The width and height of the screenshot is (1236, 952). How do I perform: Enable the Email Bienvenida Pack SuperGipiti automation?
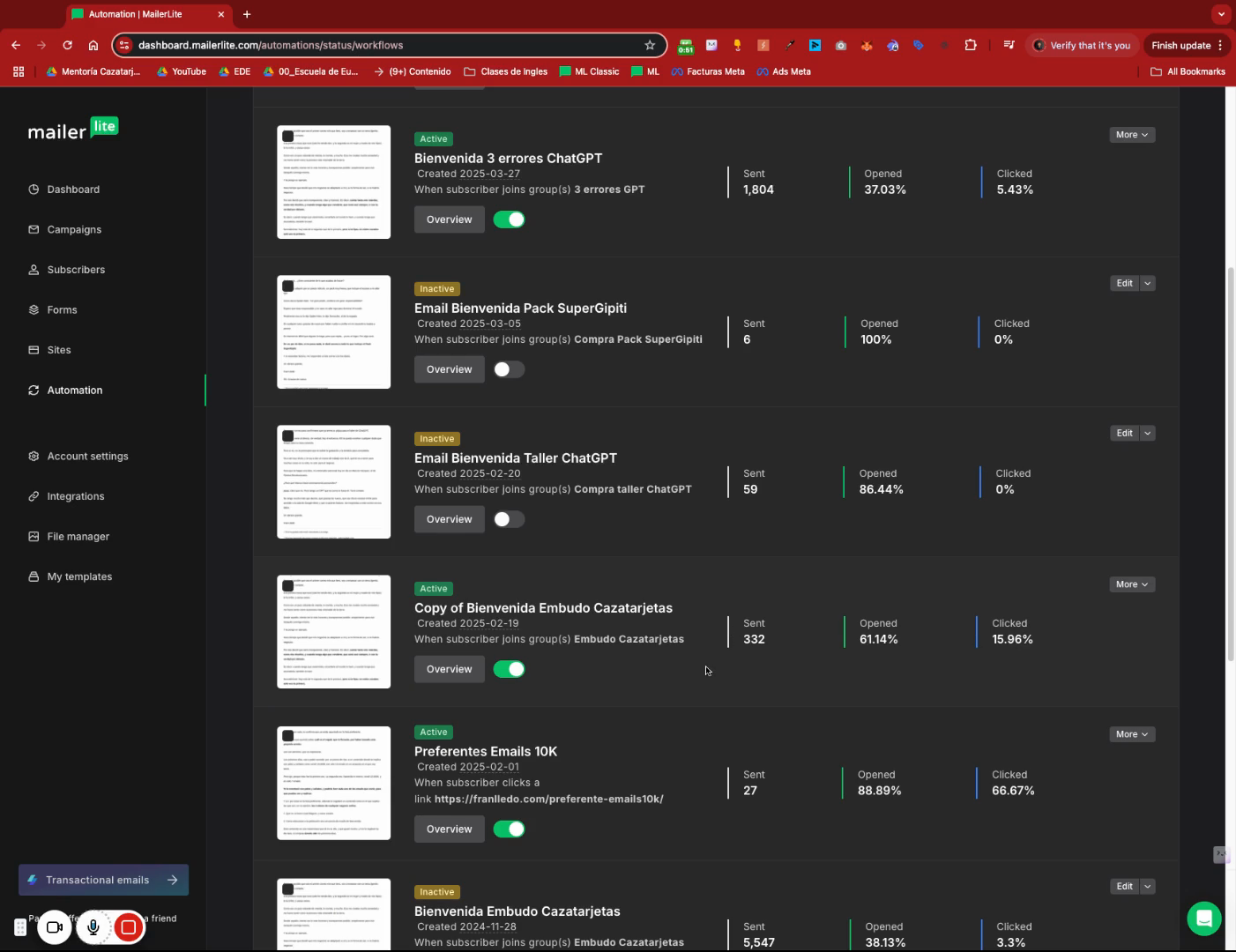point(509,369)
